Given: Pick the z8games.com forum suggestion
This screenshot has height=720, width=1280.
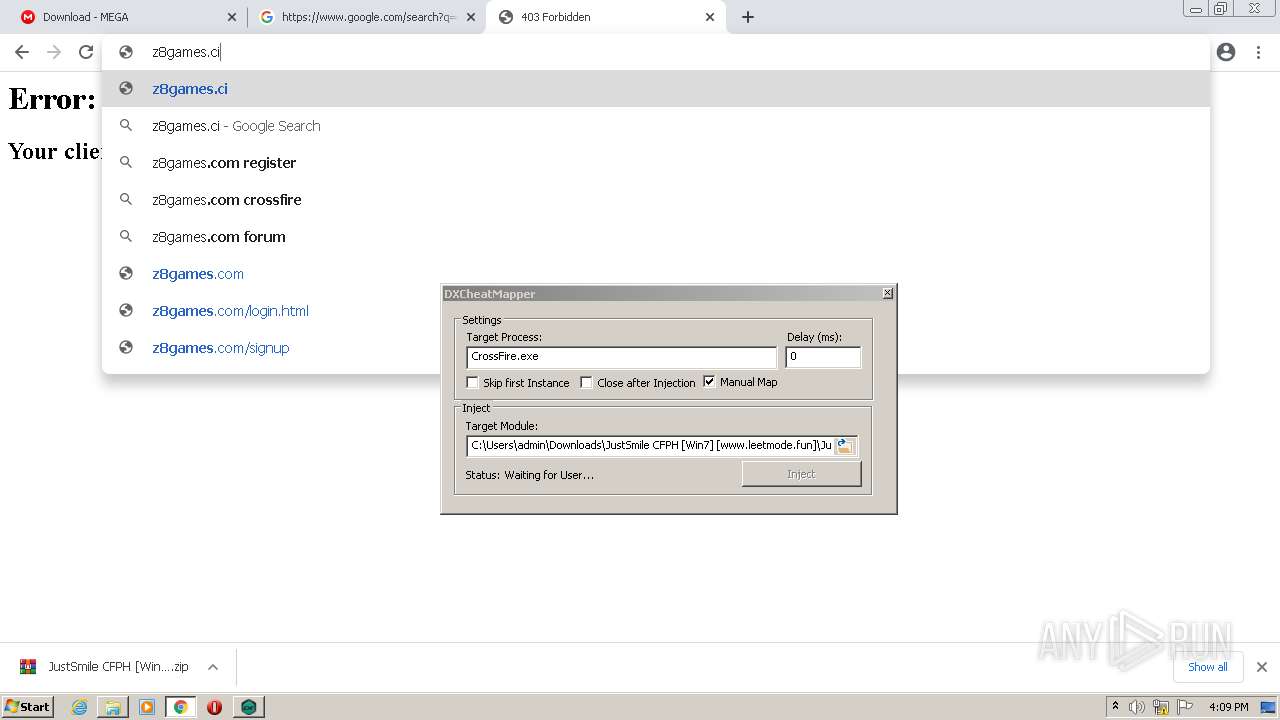Looking at the screenshot, I should [x=656, y=236].
